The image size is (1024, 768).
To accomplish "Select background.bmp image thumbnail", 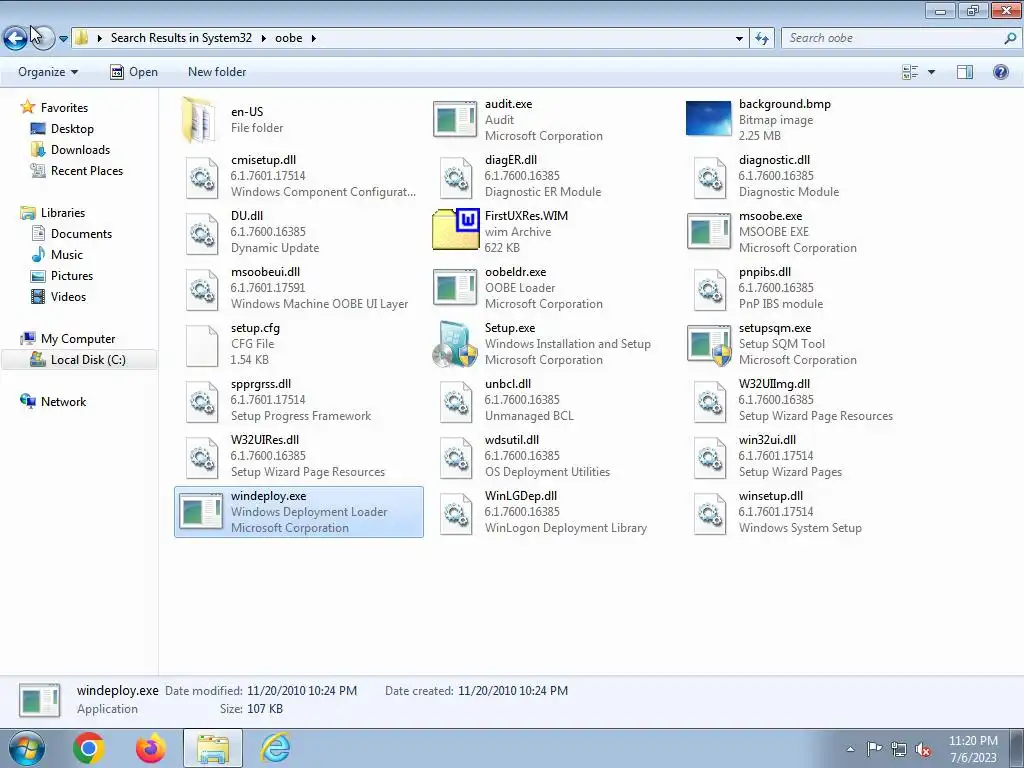I will tap(709, 119).
